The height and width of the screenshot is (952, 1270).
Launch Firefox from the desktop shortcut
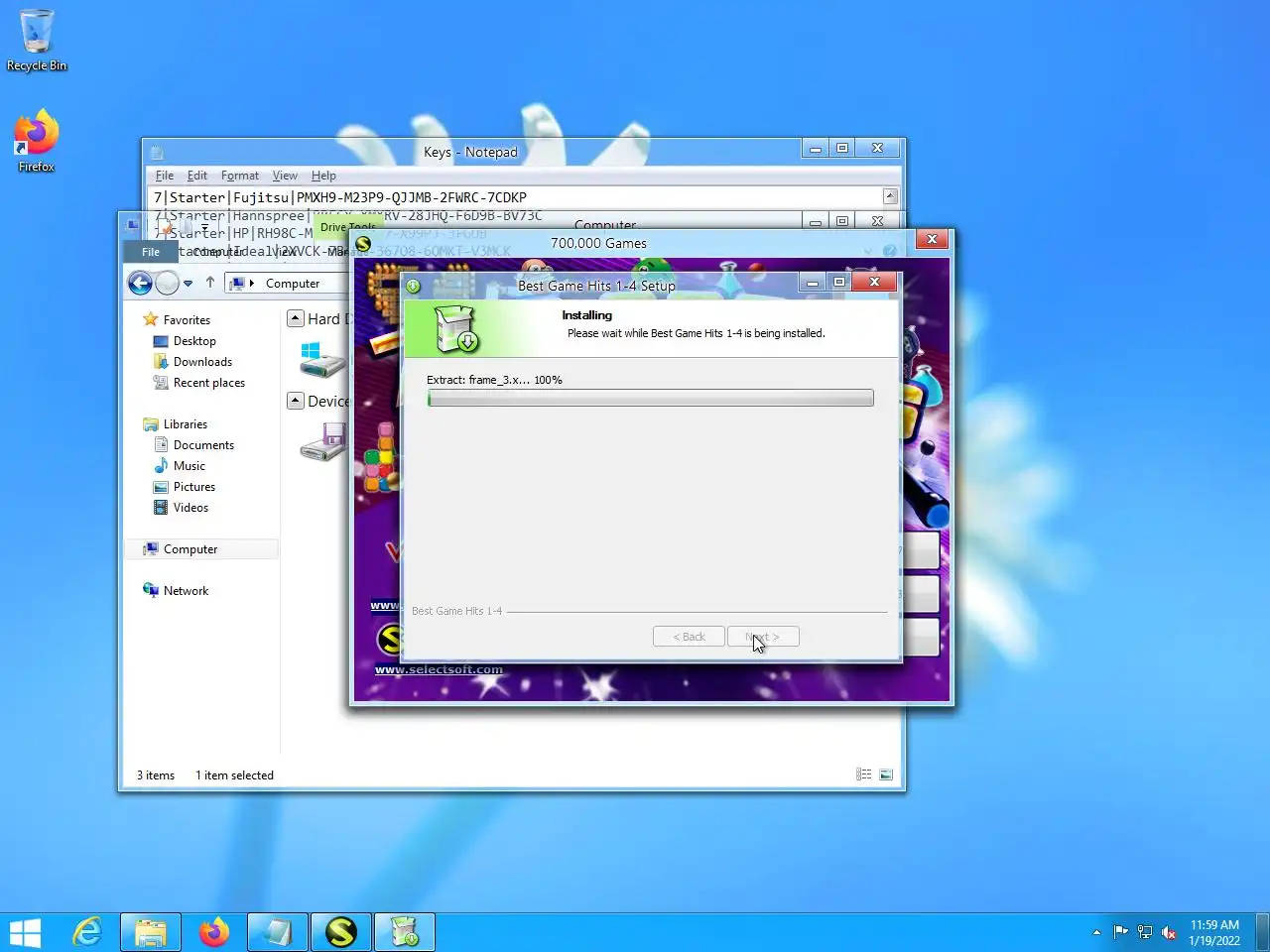[x=37, y=142]
